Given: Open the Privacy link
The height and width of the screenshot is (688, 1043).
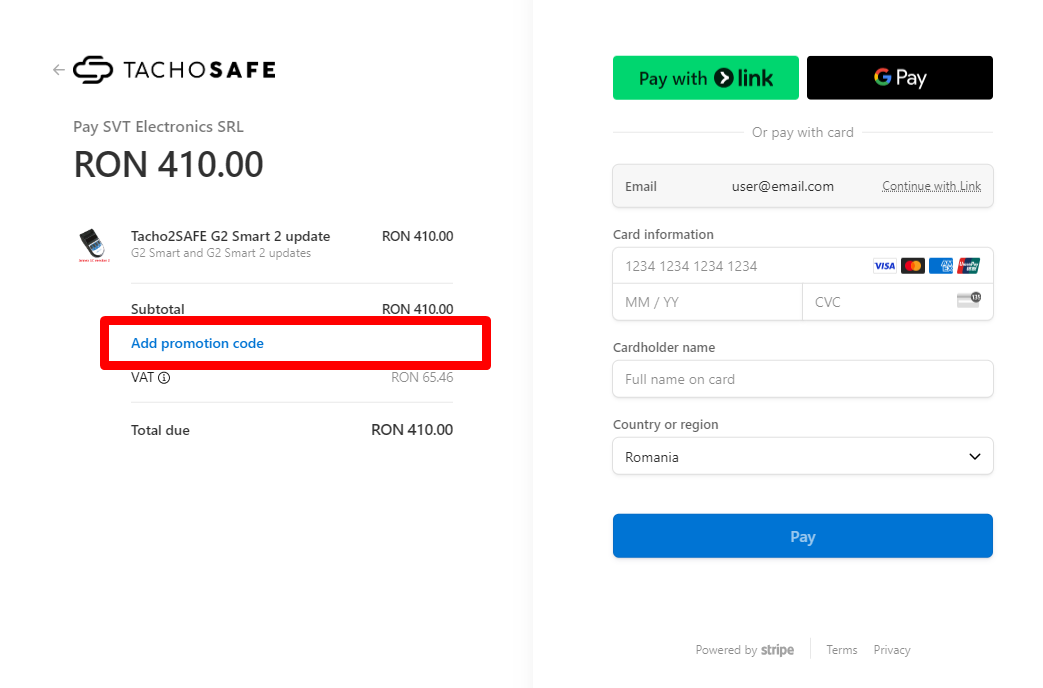Looking at the screenshot, I should 891,650.
